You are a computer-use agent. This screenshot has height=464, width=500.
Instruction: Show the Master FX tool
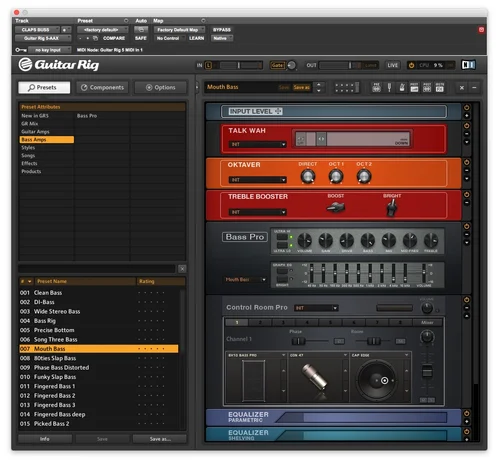coord(440,88)
